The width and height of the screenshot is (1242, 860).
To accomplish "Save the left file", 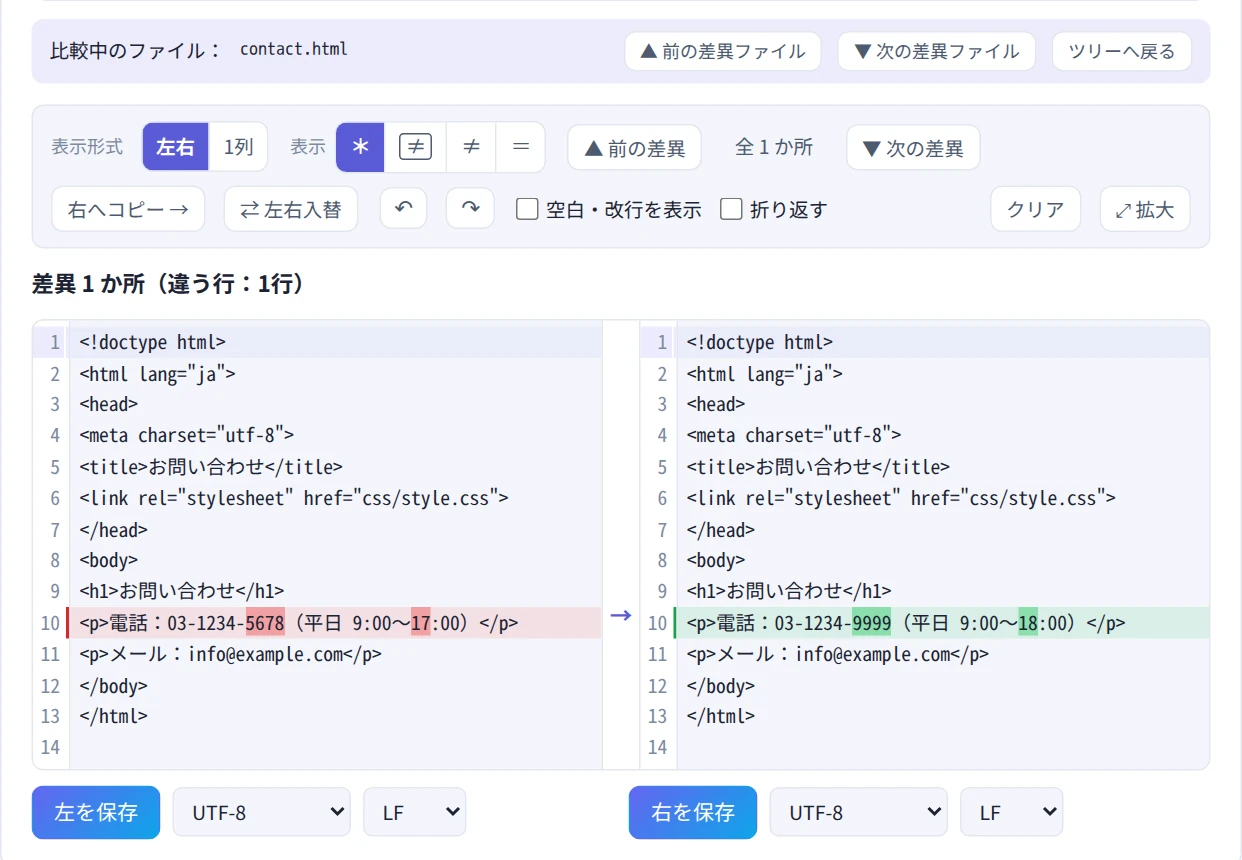I will point(96,812).
